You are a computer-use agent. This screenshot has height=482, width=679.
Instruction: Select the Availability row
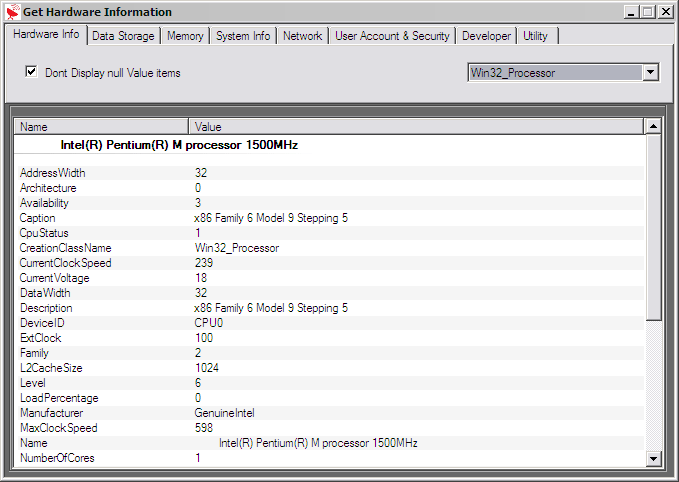point(329,203)
